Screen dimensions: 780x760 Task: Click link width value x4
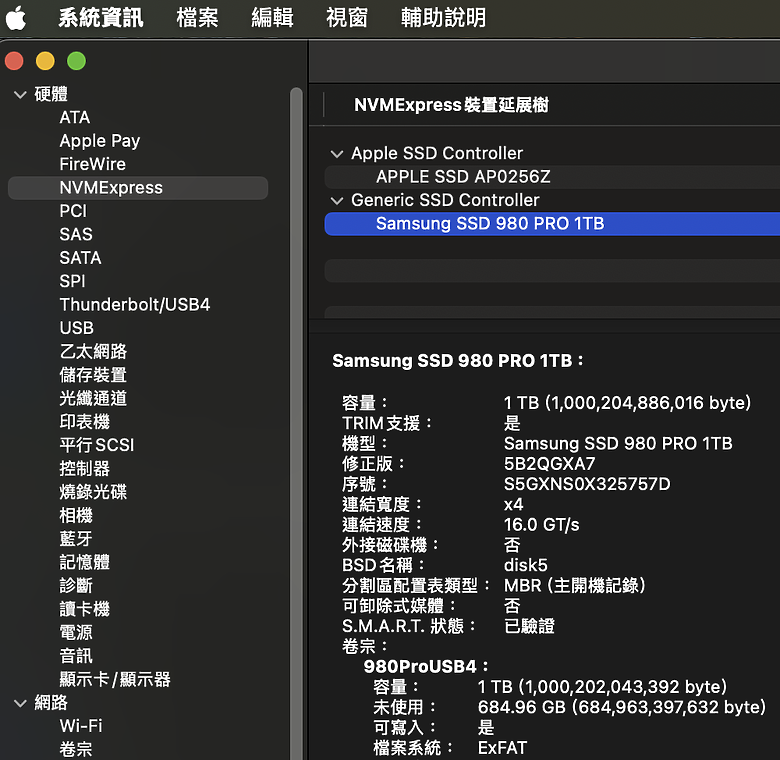[x=513, y=504]
